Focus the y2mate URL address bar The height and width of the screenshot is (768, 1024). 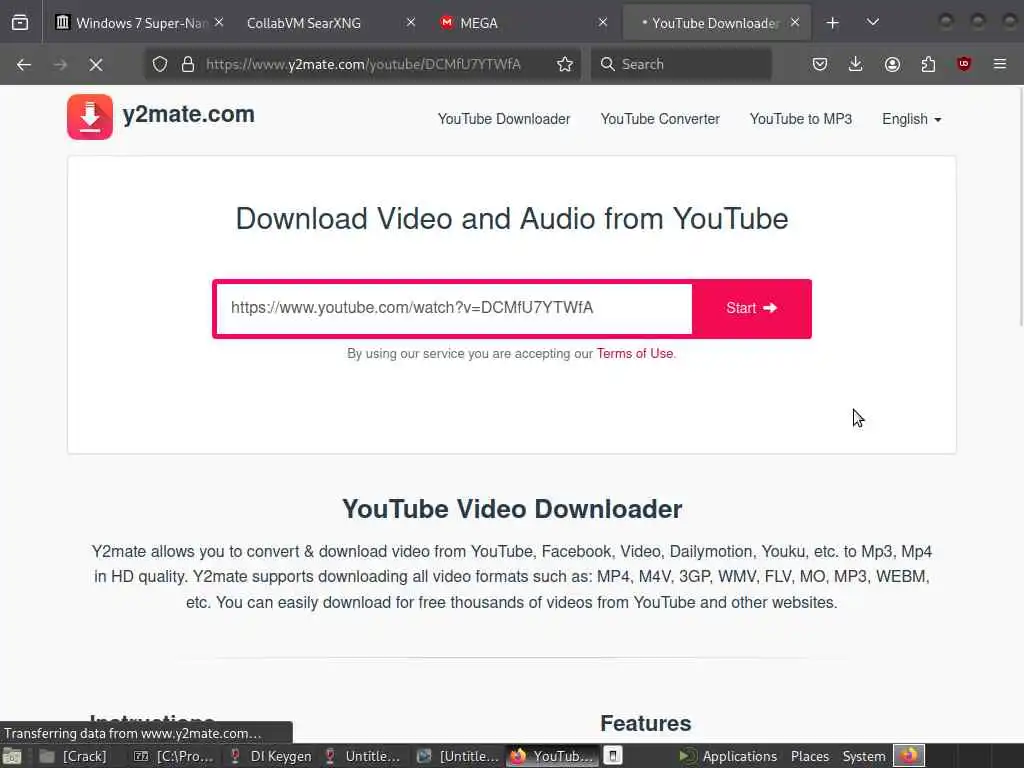pos(364,64)
